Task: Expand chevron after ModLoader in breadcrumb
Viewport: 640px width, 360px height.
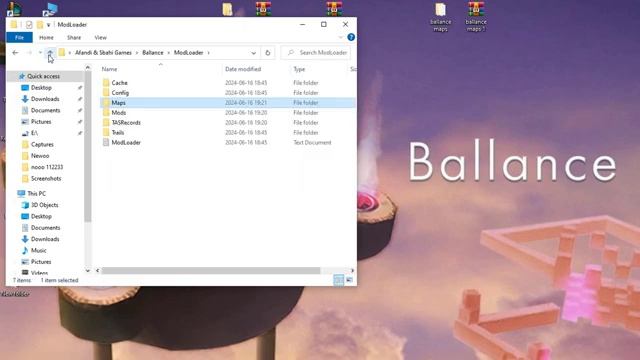Action: pyautogui.click(x=208, y=53)
